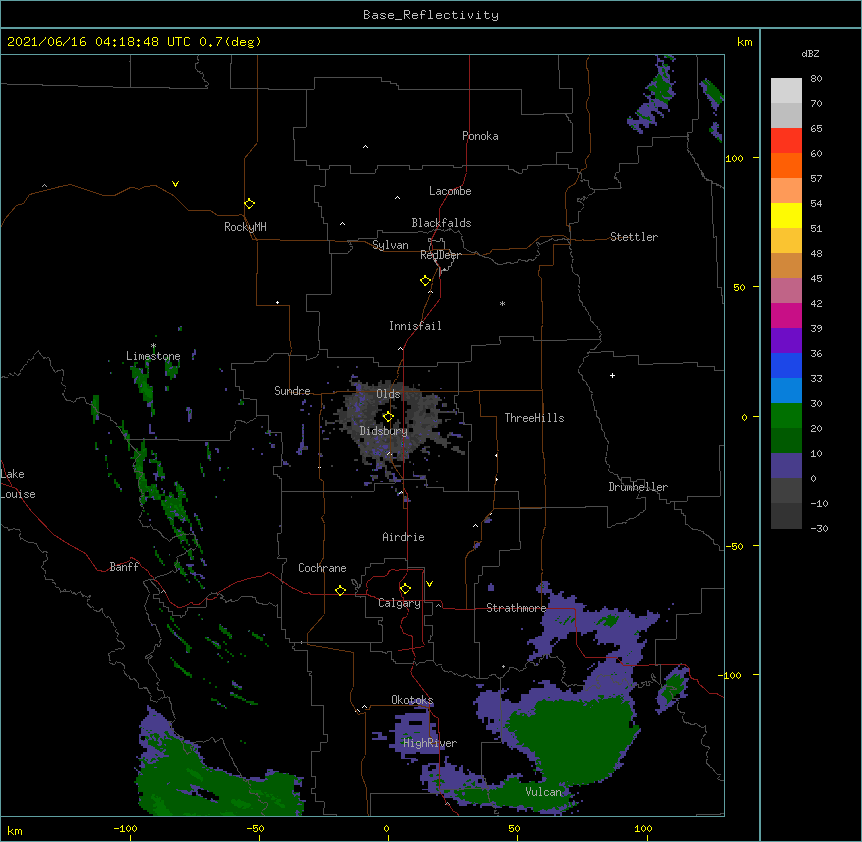Click the Didsbury town label
The height and width of the screenshot is (842, 862).
(x=384, y=431)
